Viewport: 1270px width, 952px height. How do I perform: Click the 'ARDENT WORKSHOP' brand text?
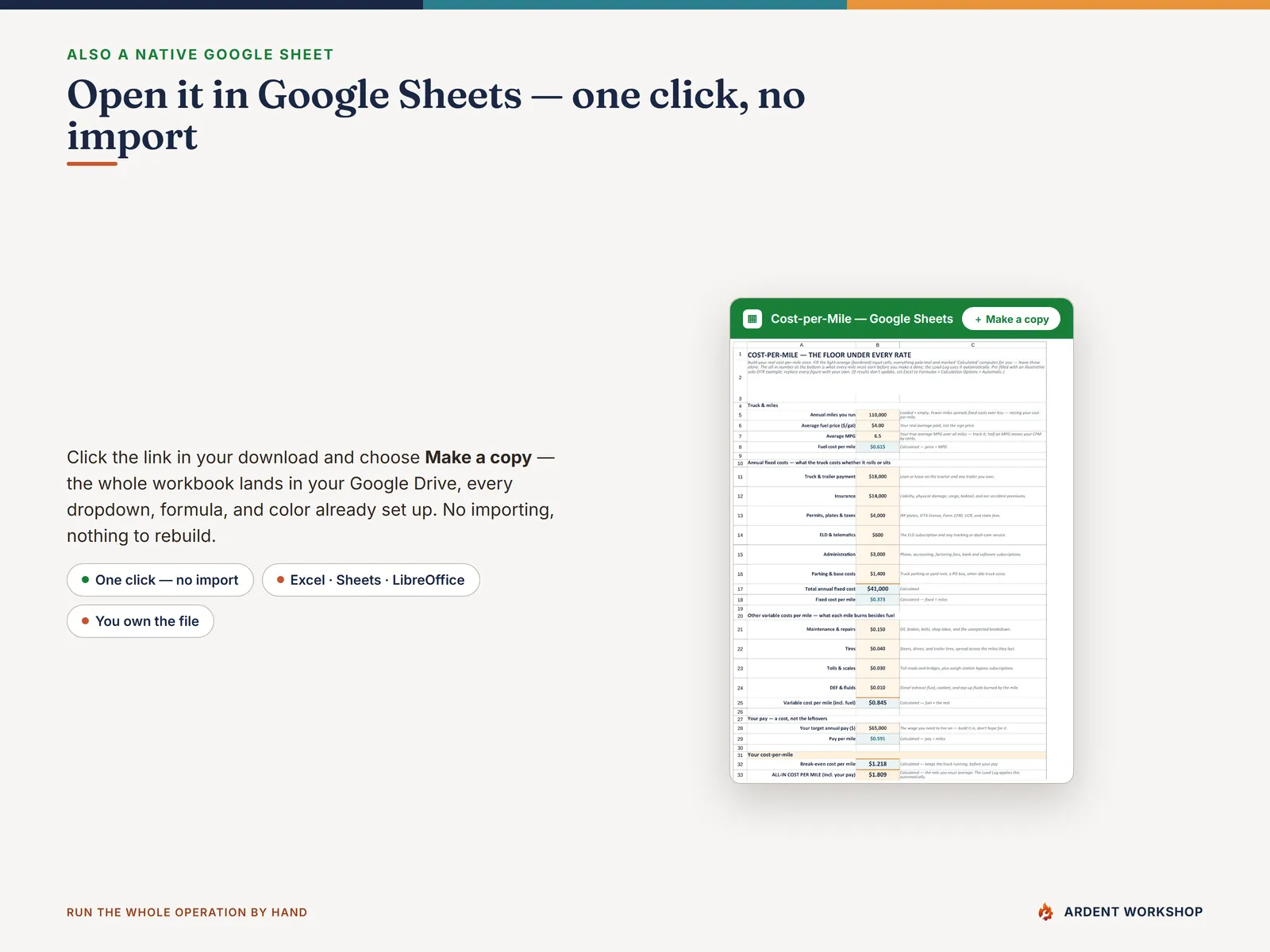point(1133,912)
